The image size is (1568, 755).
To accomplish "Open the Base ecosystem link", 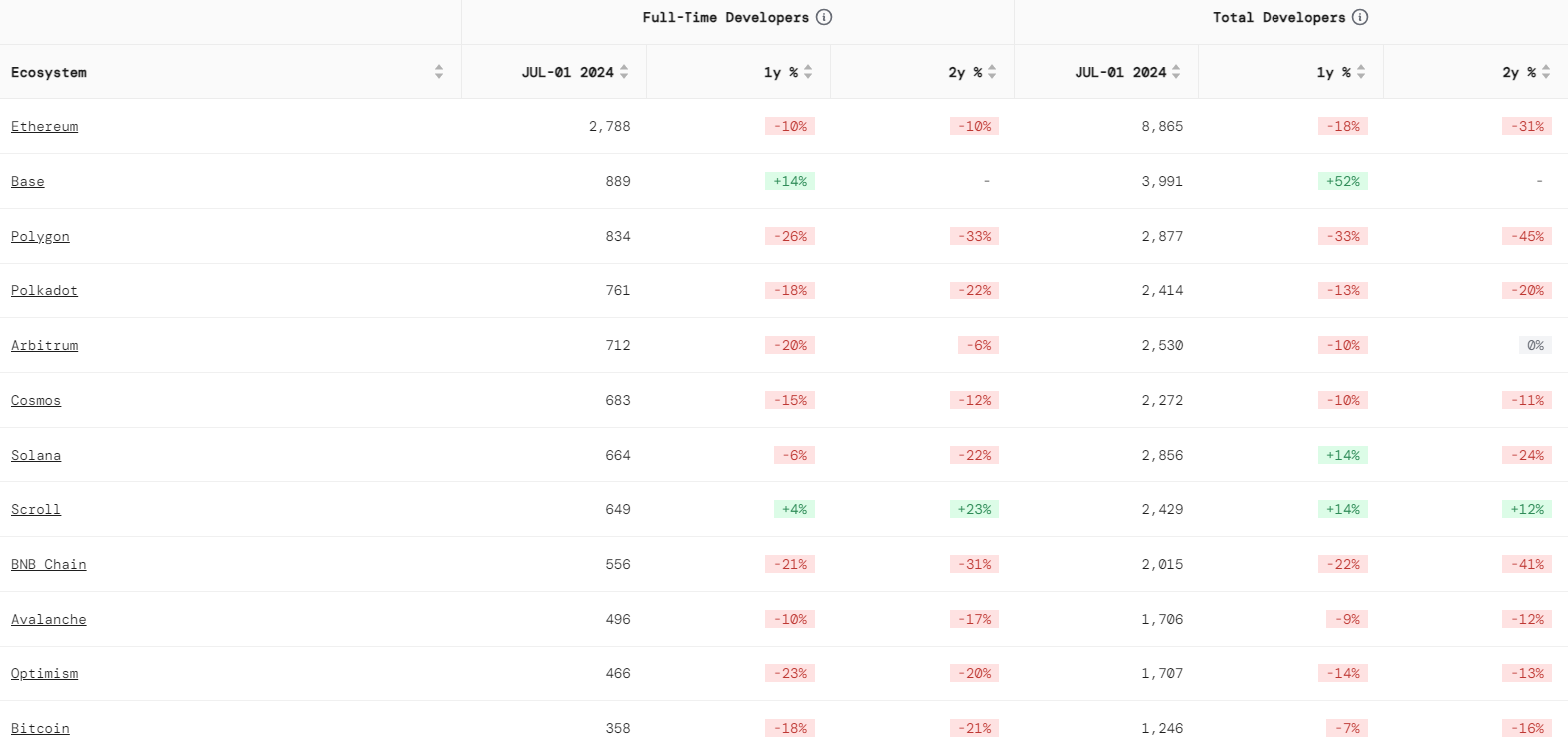I will click(28, 181).
